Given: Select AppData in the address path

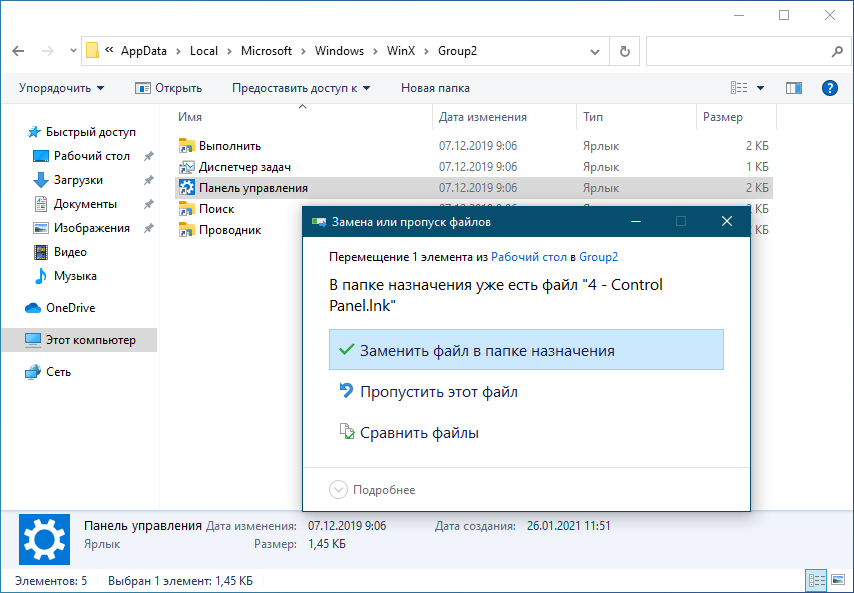Looking at the screenshot, I should point(144,51).
